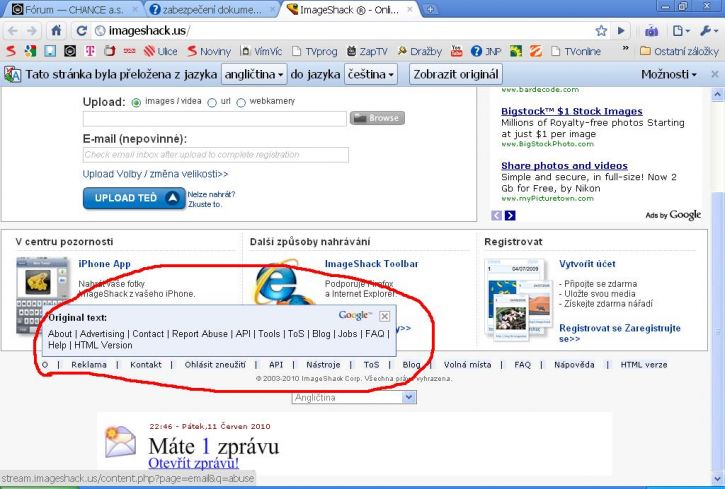The height and width of the screenshot is (489, 725).
Task: Click the address bar showing imageshack.us/
Action: point(342,31)
